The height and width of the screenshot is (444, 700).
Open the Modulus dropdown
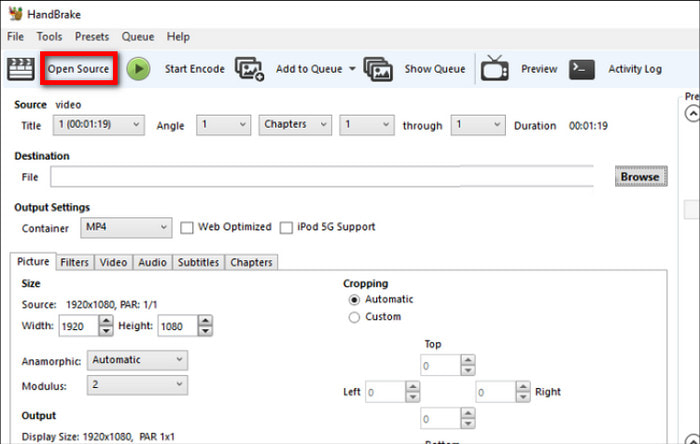[x=137, y=385]
